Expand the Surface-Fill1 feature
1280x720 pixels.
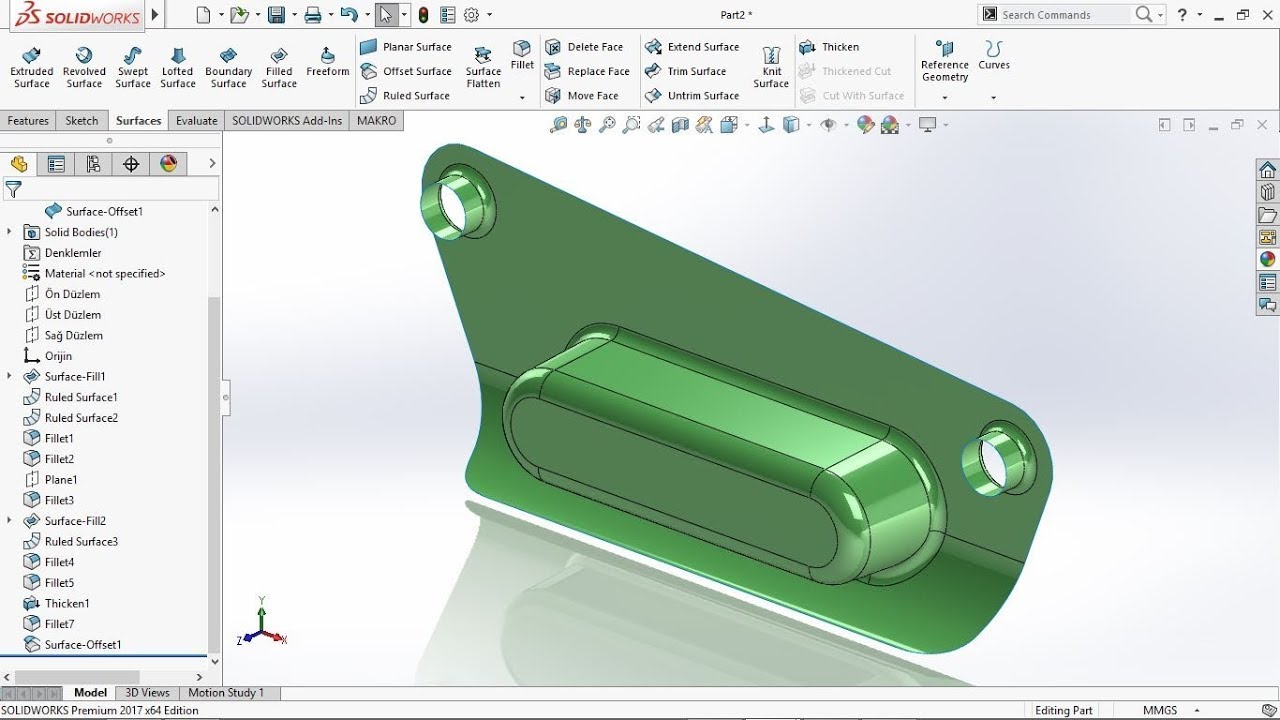(10, 376)
